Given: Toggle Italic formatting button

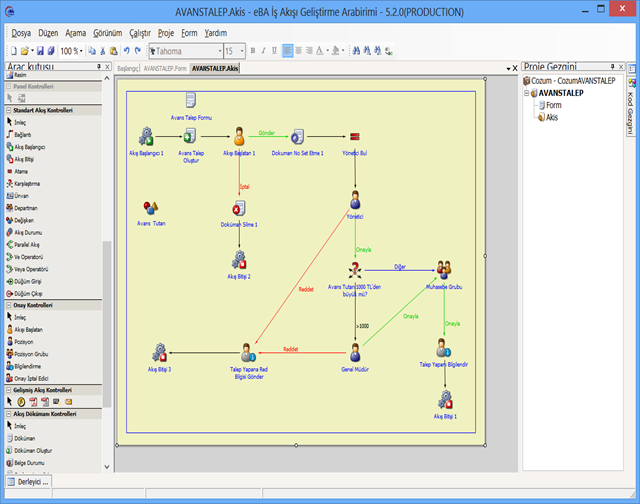Looking at the screenshot, I should [263, 51].
